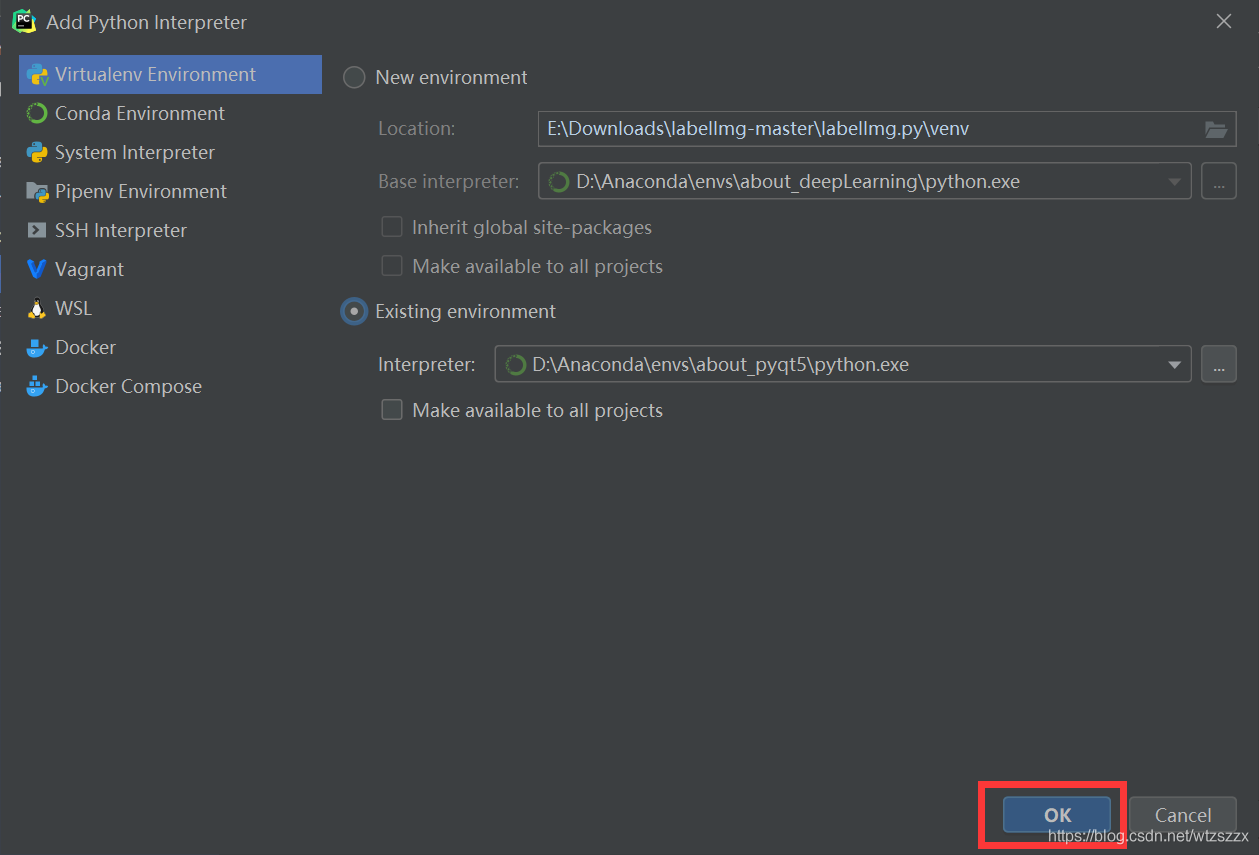Select the Existing environment radio button
The image size is (1259, 855).
coord(354,312)
